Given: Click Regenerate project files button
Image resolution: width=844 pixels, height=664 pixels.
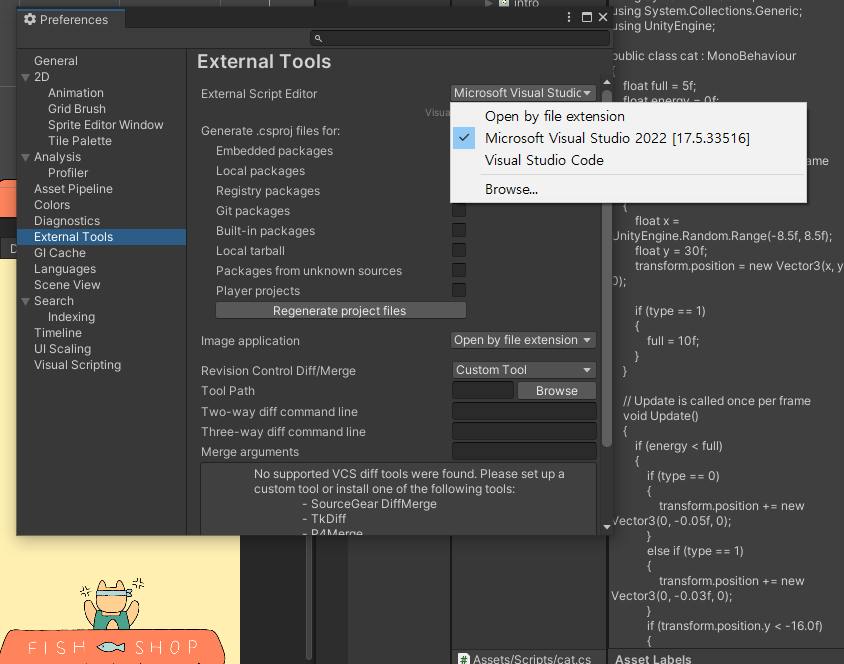Looking at the screenshot, I should (341, 310).
